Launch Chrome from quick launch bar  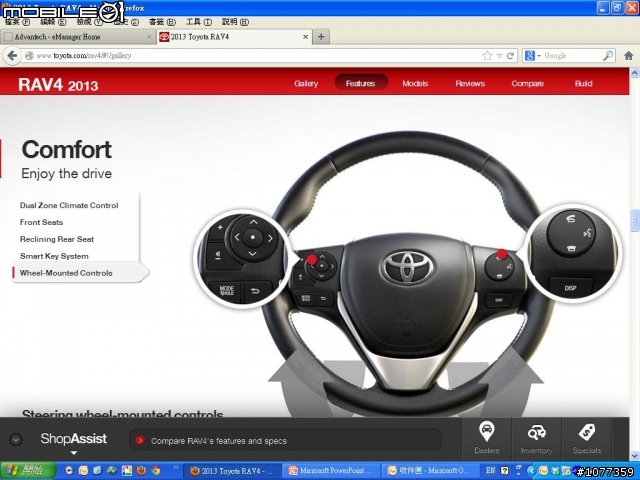[156, 471]
